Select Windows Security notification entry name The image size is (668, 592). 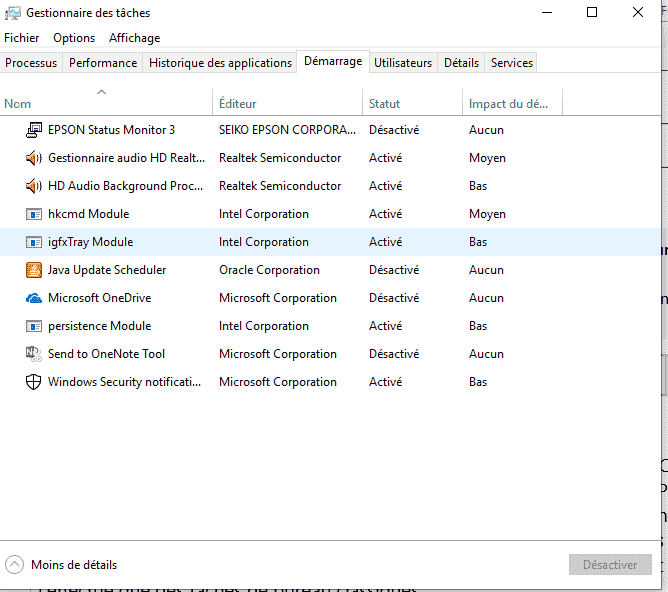pos(124,382)
